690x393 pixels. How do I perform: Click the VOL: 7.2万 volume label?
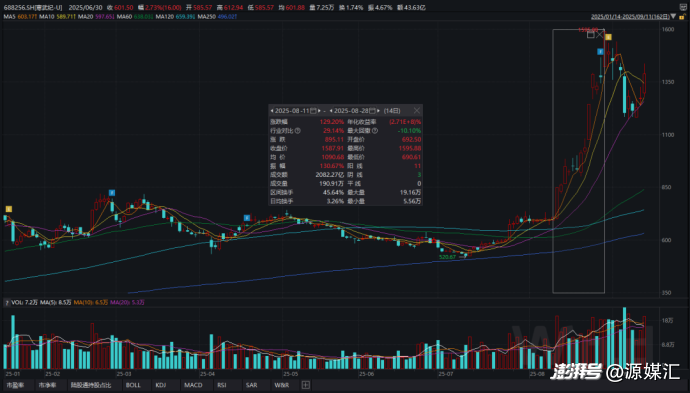point(25,303)
